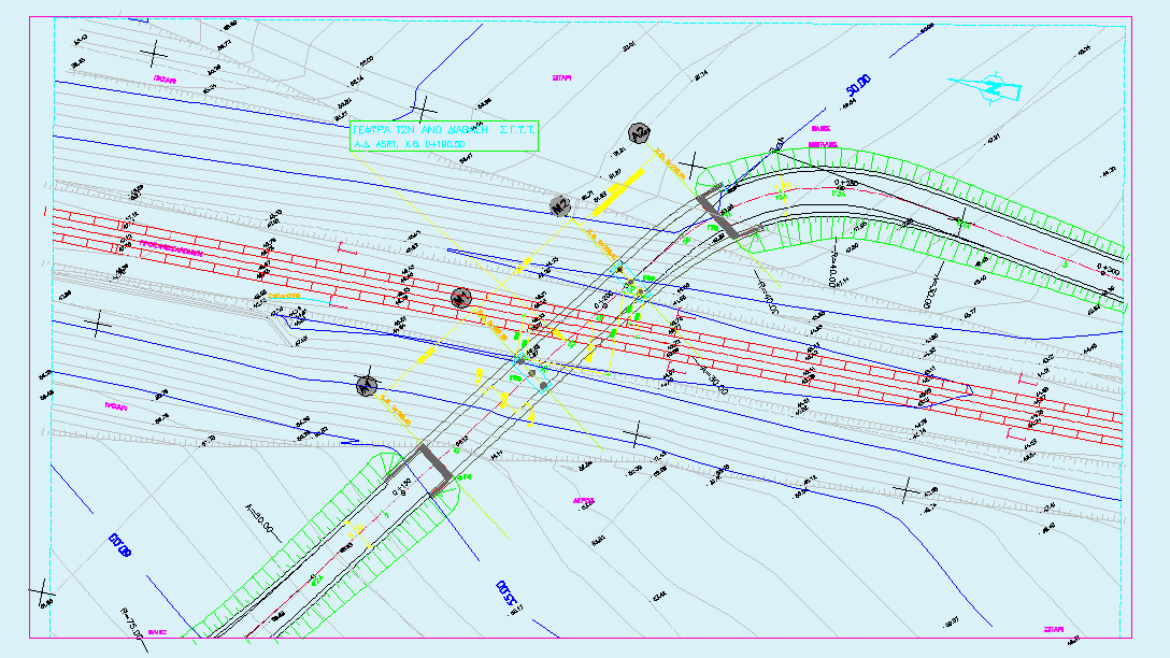Select the M2 pier circle marker
Image resolution: width=1170 pixels, height=658 pixels.
561,207
